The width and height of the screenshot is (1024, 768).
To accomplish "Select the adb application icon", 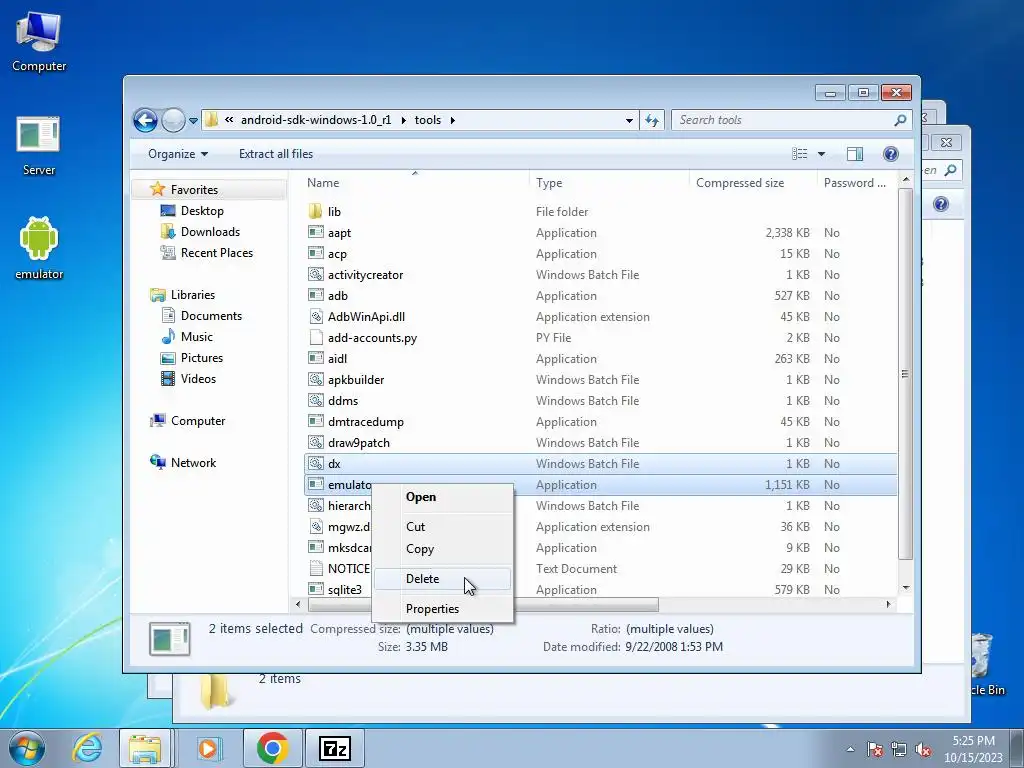I will point(315,295).
